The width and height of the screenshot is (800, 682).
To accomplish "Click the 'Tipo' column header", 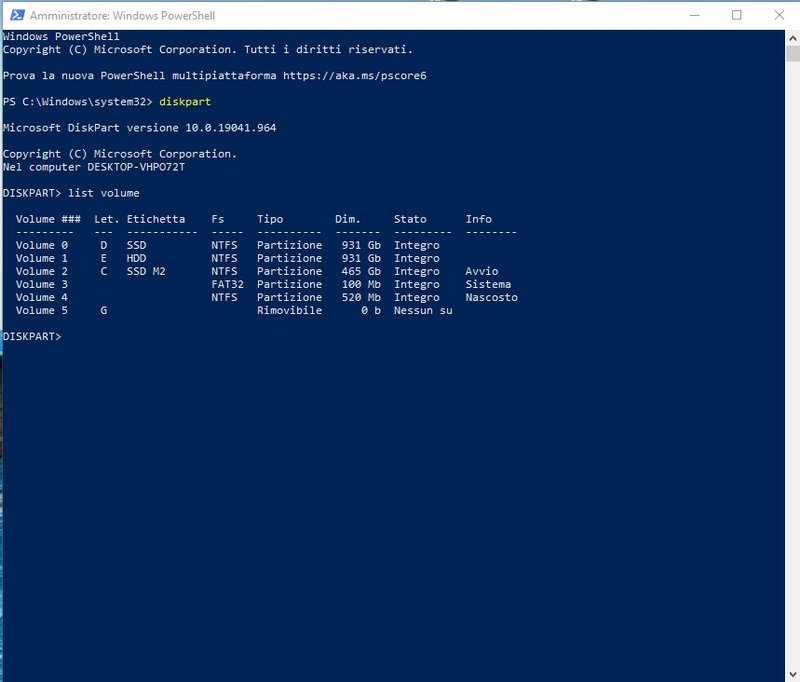I will click(270, 219).
